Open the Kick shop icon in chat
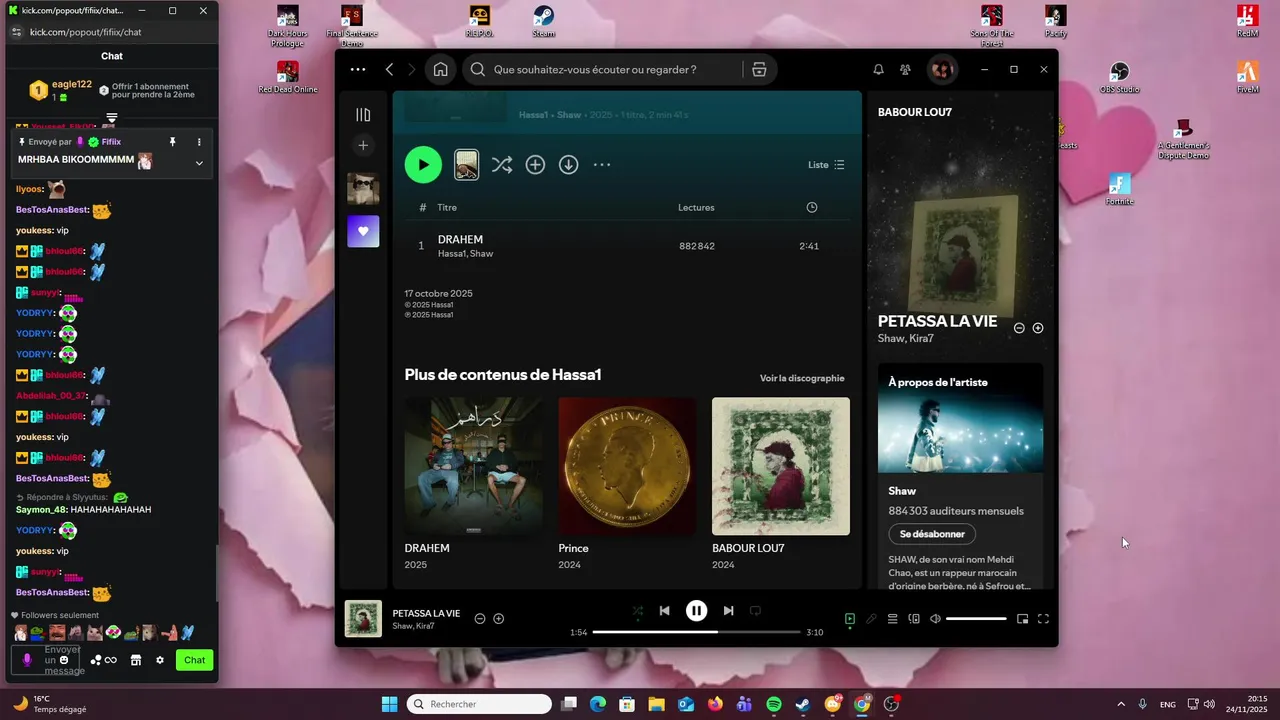The image size is (1280, 720). (x=136, y=660)
